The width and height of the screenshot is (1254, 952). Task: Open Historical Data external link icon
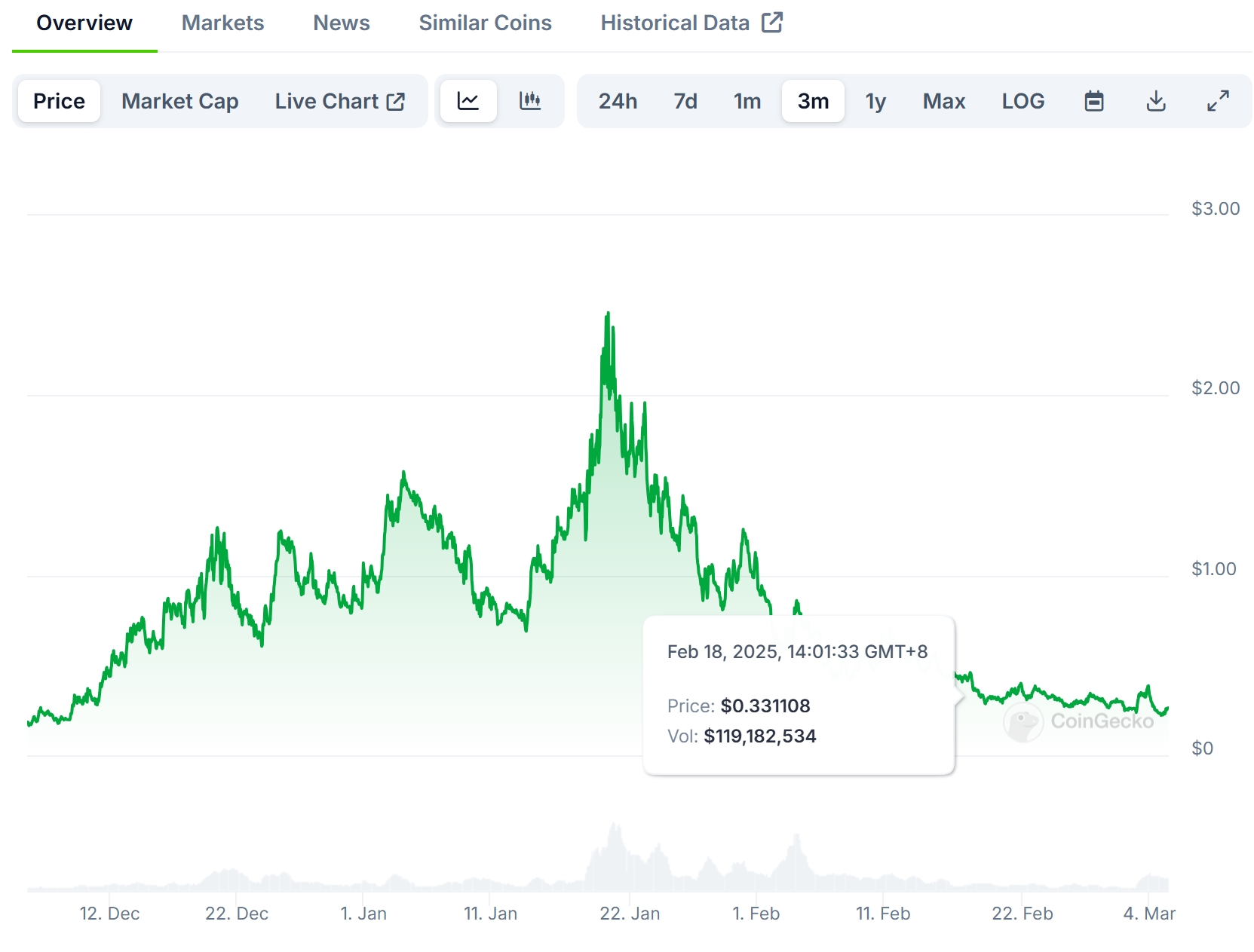(x=772, y=23)
